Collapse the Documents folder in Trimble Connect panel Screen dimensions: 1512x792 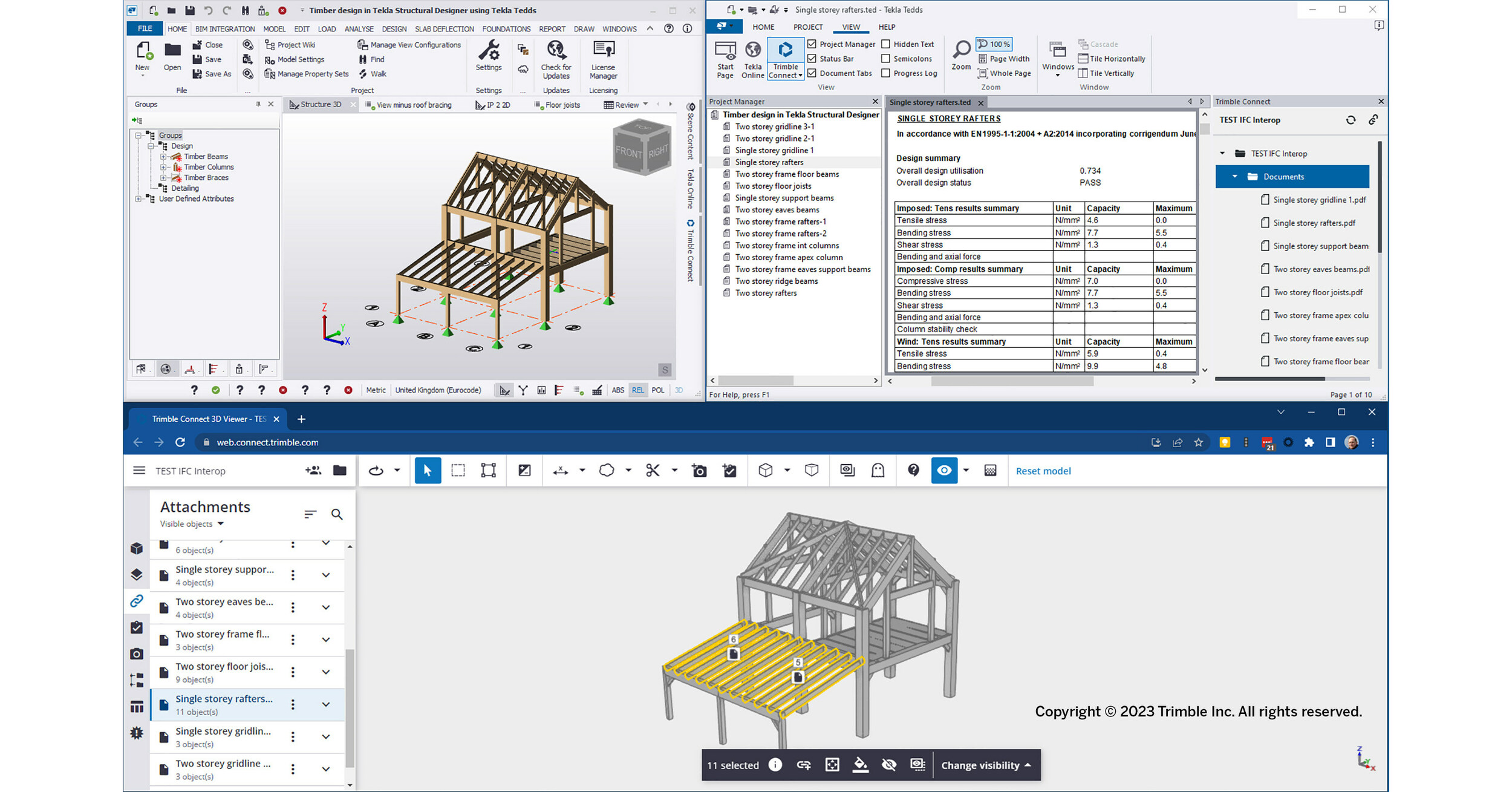pyautogui.click(x=1234, y=177)
